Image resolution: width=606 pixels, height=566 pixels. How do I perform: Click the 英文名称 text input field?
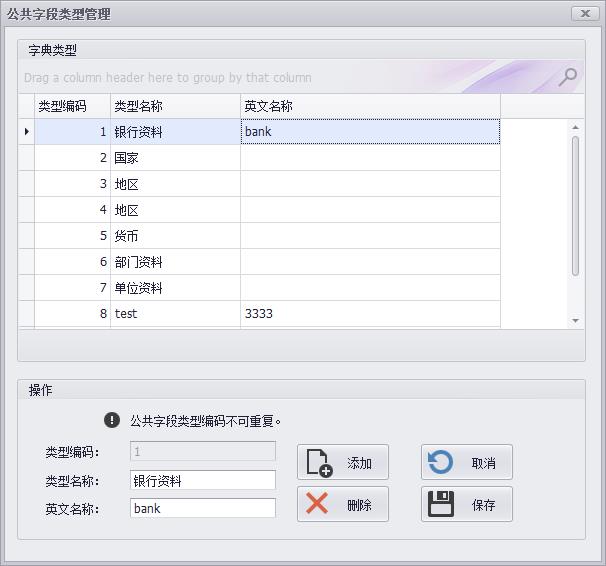point(203,508)
